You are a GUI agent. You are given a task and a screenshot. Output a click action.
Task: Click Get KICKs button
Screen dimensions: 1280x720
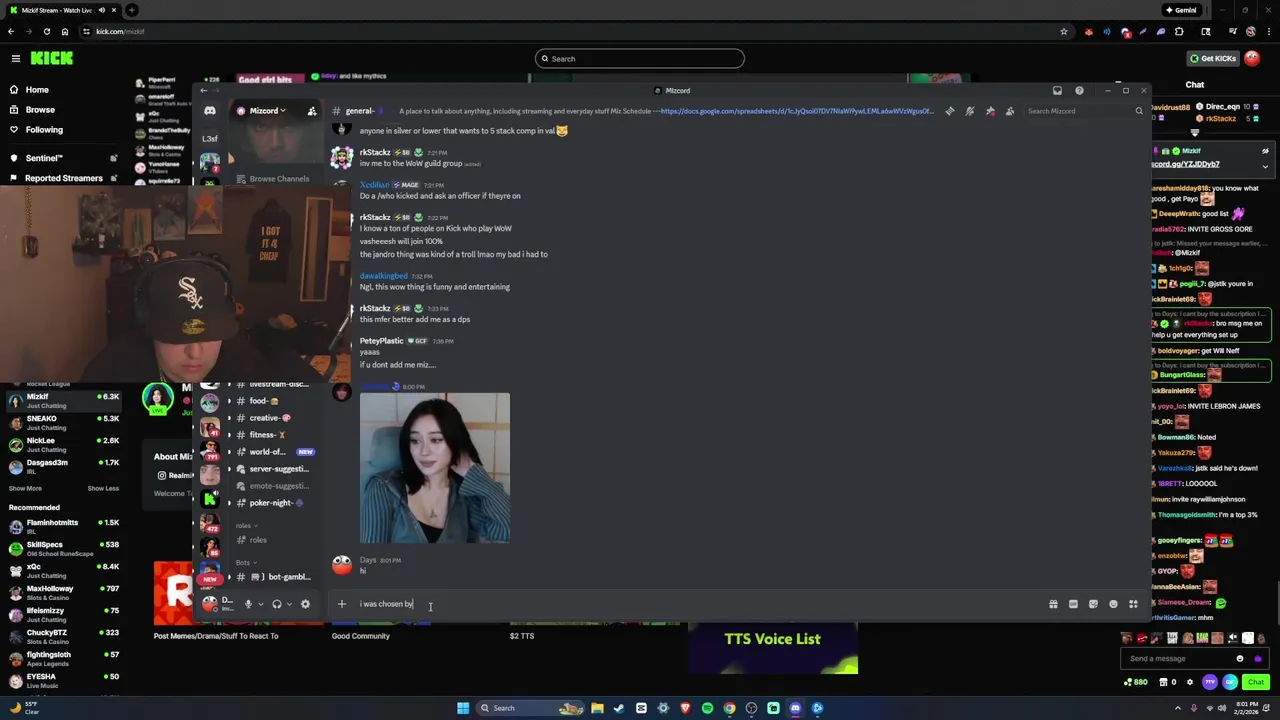pyautogui.click(x=1212, y=59)
